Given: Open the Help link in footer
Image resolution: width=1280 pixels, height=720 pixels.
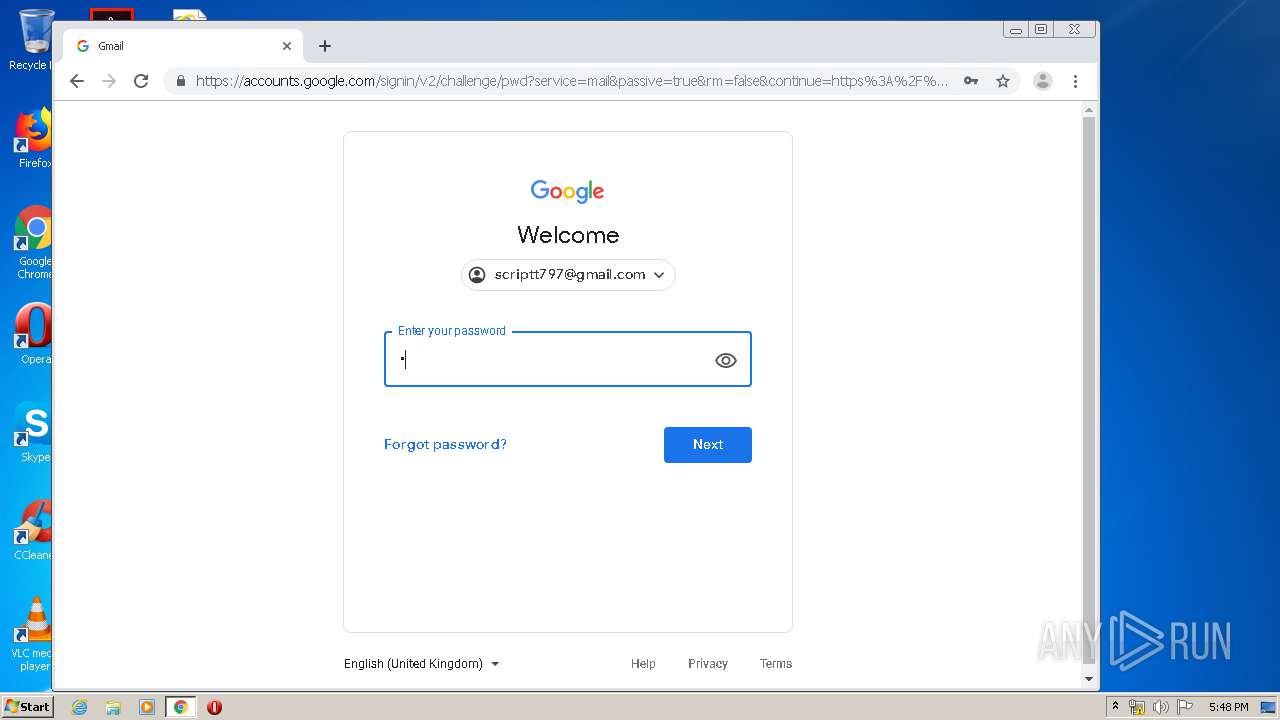Looking at the screenshot, I should (643, 664).
